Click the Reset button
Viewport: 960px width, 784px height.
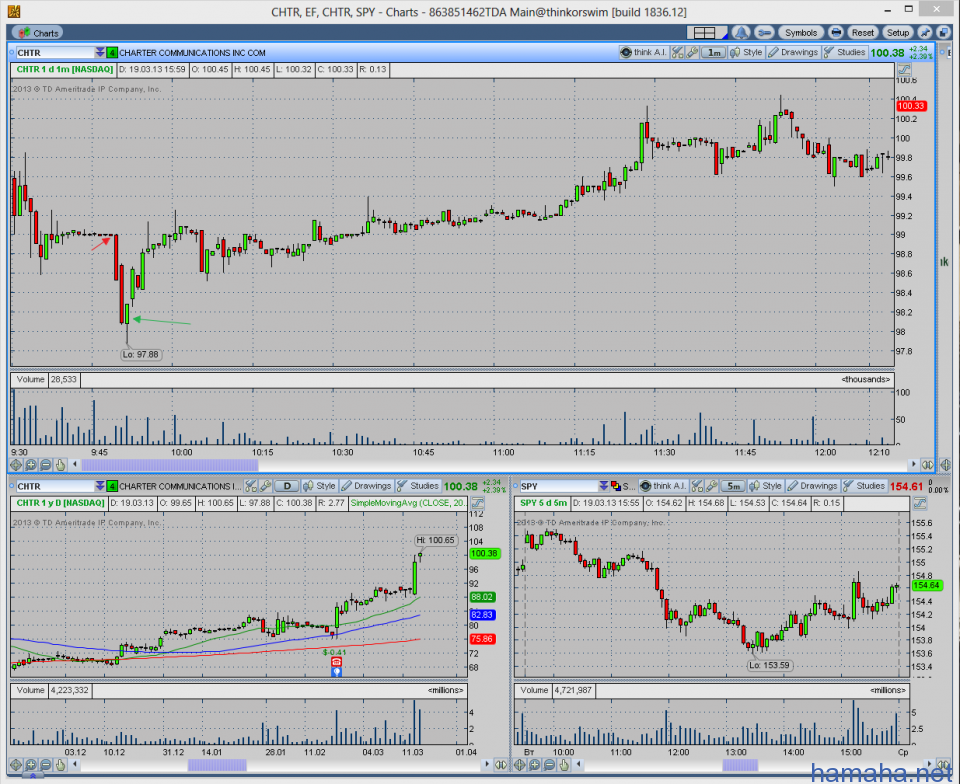863,33
